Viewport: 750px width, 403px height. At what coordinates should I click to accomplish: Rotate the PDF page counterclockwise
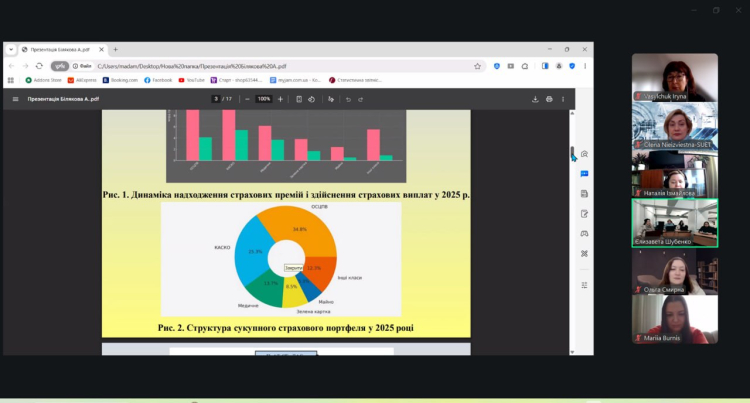pos(312,99)
